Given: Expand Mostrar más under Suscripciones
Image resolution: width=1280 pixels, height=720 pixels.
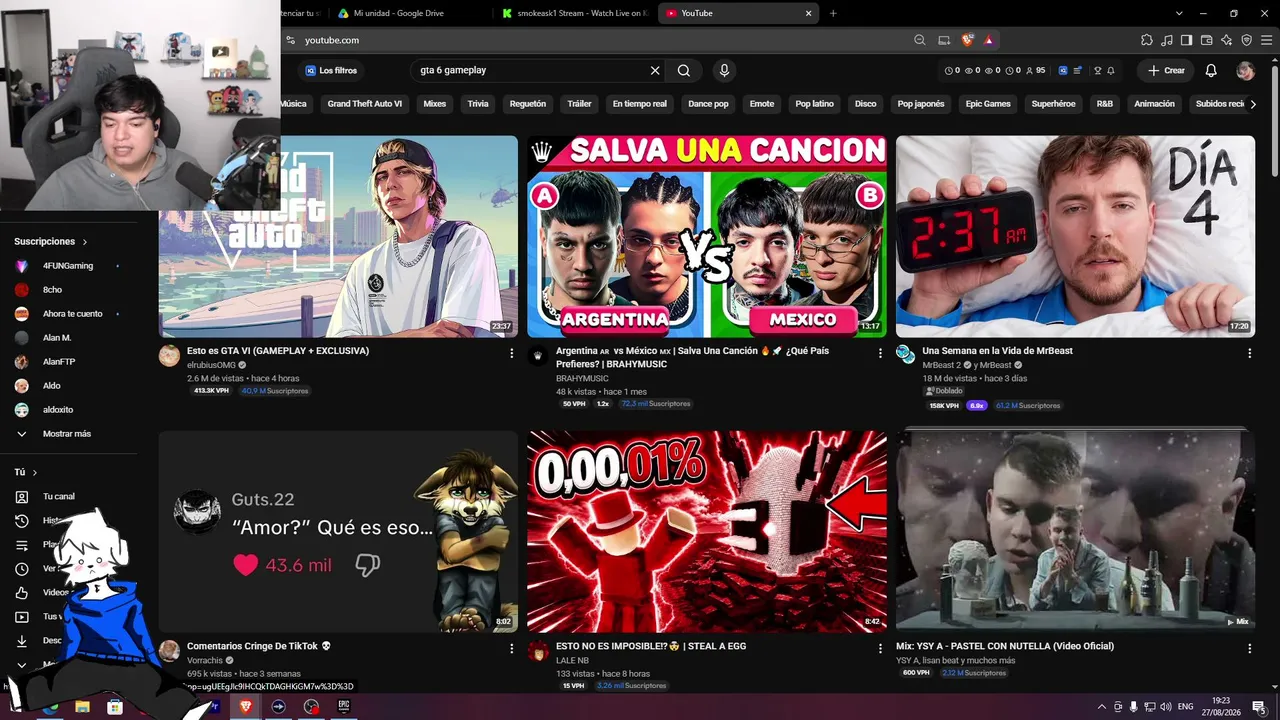Looking at the screenshot, I should click(x=66, y=434).
